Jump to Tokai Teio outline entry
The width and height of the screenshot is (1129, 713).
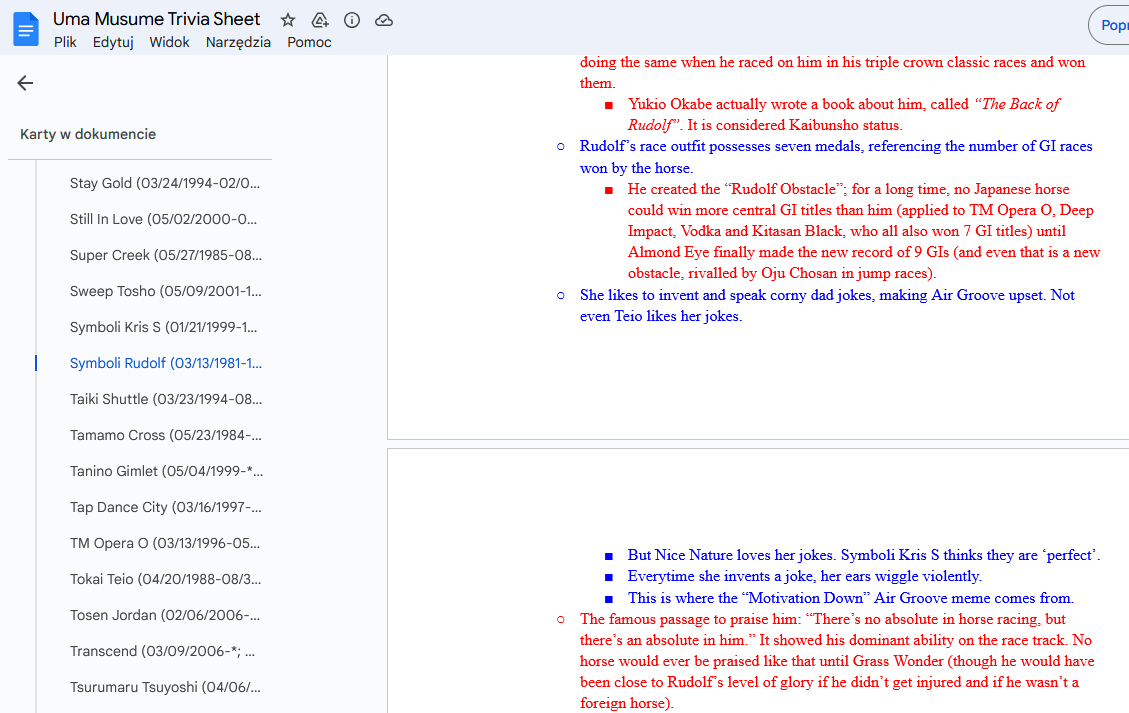(x=166, y=579)
